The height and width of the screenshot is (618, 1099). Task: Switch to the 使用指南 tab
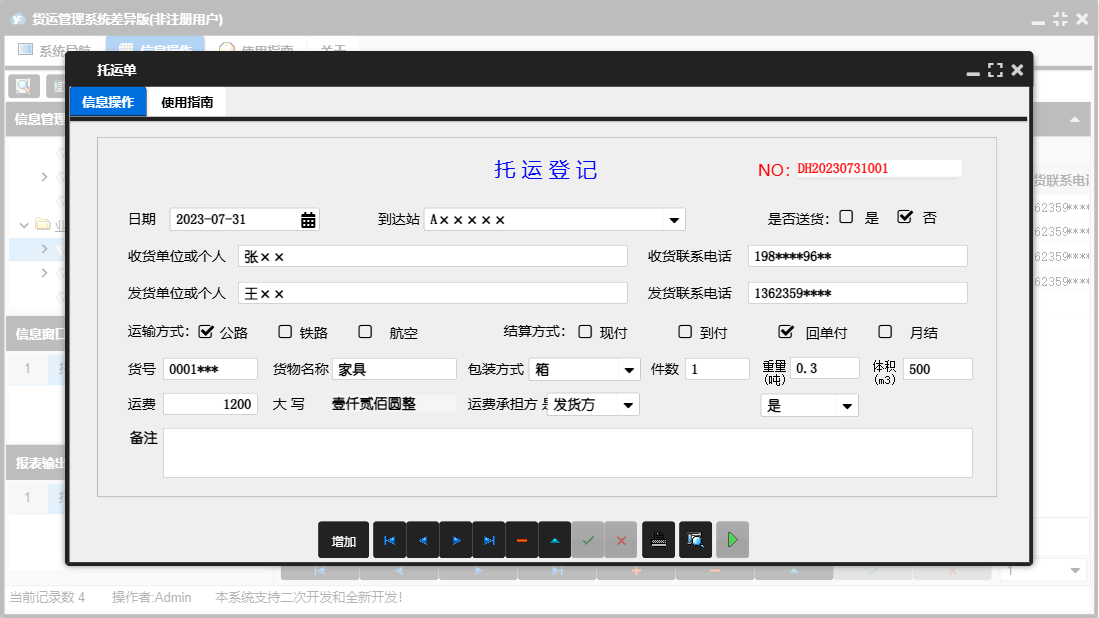pyautogui.click(x=187, y=102)
